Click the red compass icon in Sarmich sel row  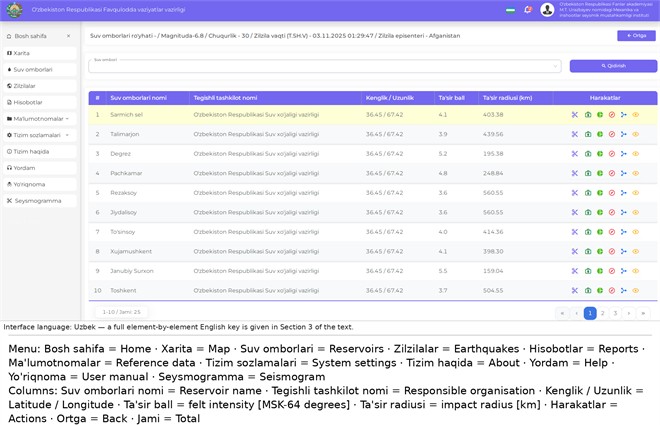tap(612, 114)
